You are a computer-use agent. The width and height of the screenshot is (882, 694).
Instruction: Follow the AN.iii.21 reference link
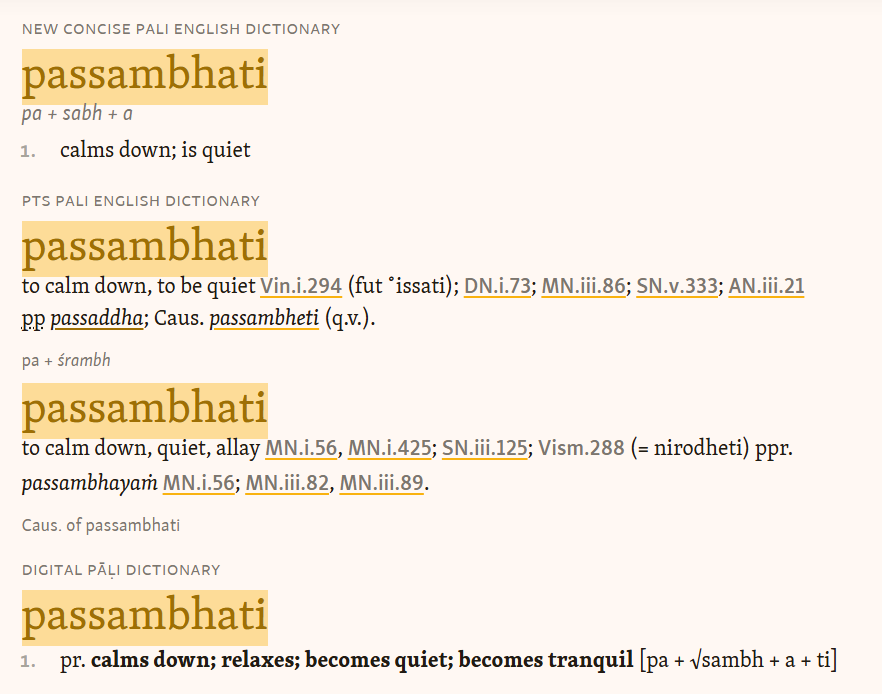[x=766, y=286]
